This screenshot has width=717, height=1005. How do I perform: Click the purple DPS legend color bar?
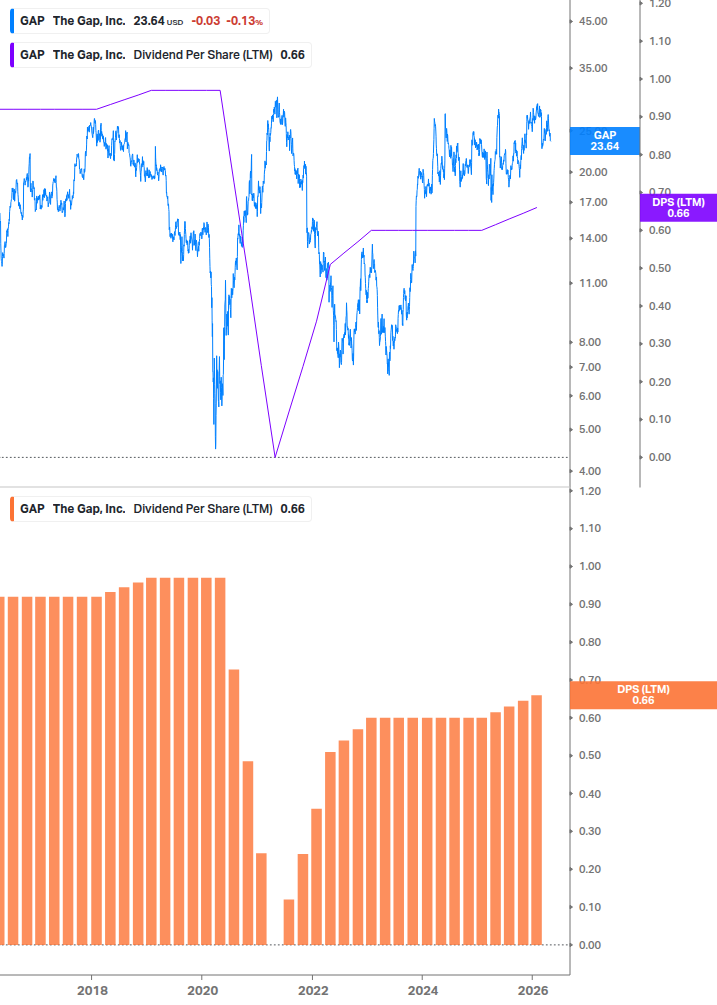point(12,55)
